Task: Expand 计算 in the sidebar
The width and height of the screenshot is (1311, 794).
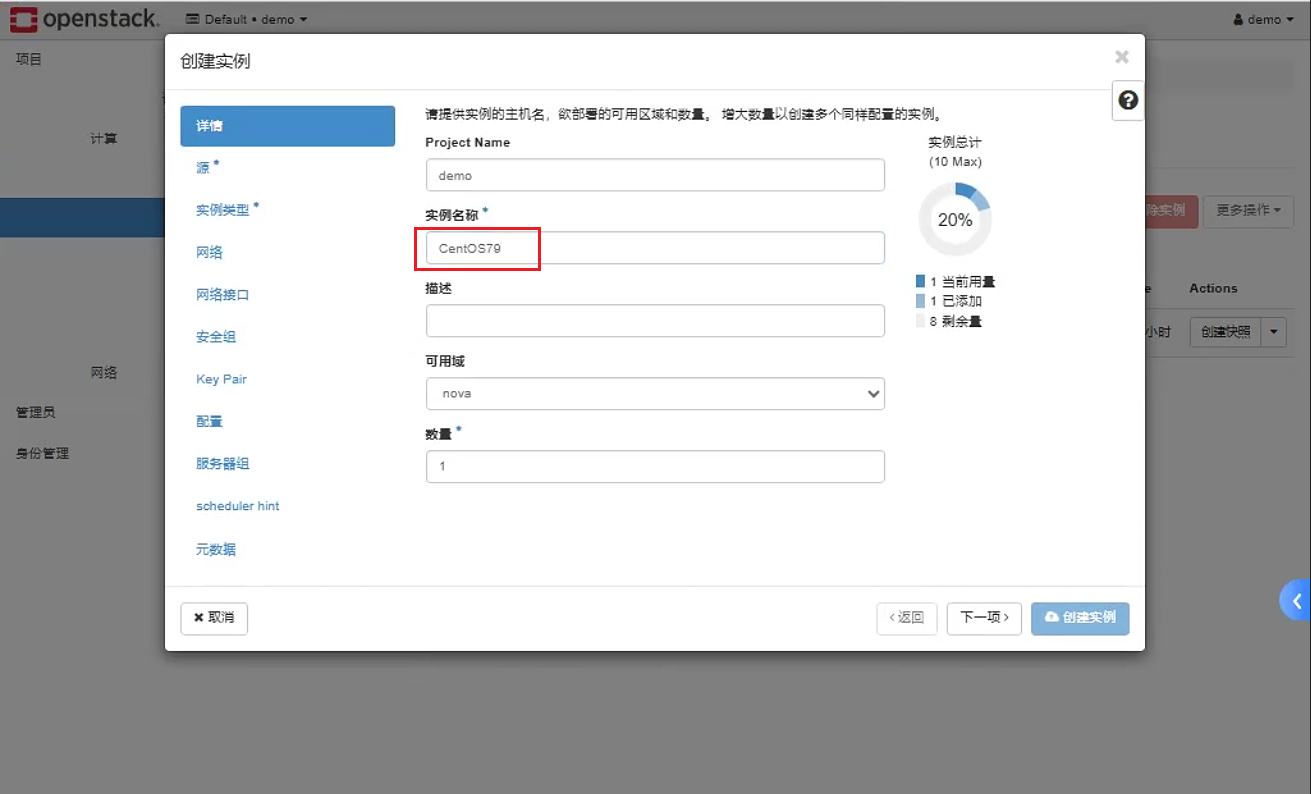Action: click(x=104, y=139)
